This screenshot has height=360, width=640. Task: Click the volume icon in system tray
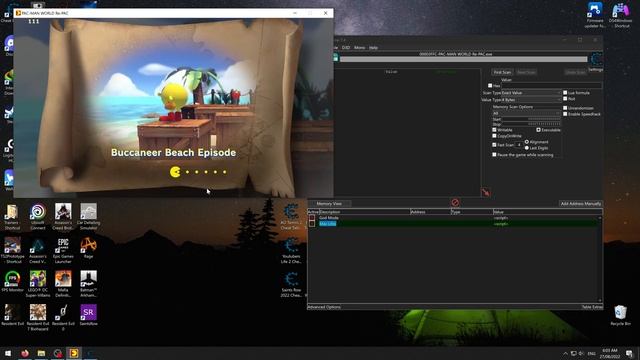(581, 353)
